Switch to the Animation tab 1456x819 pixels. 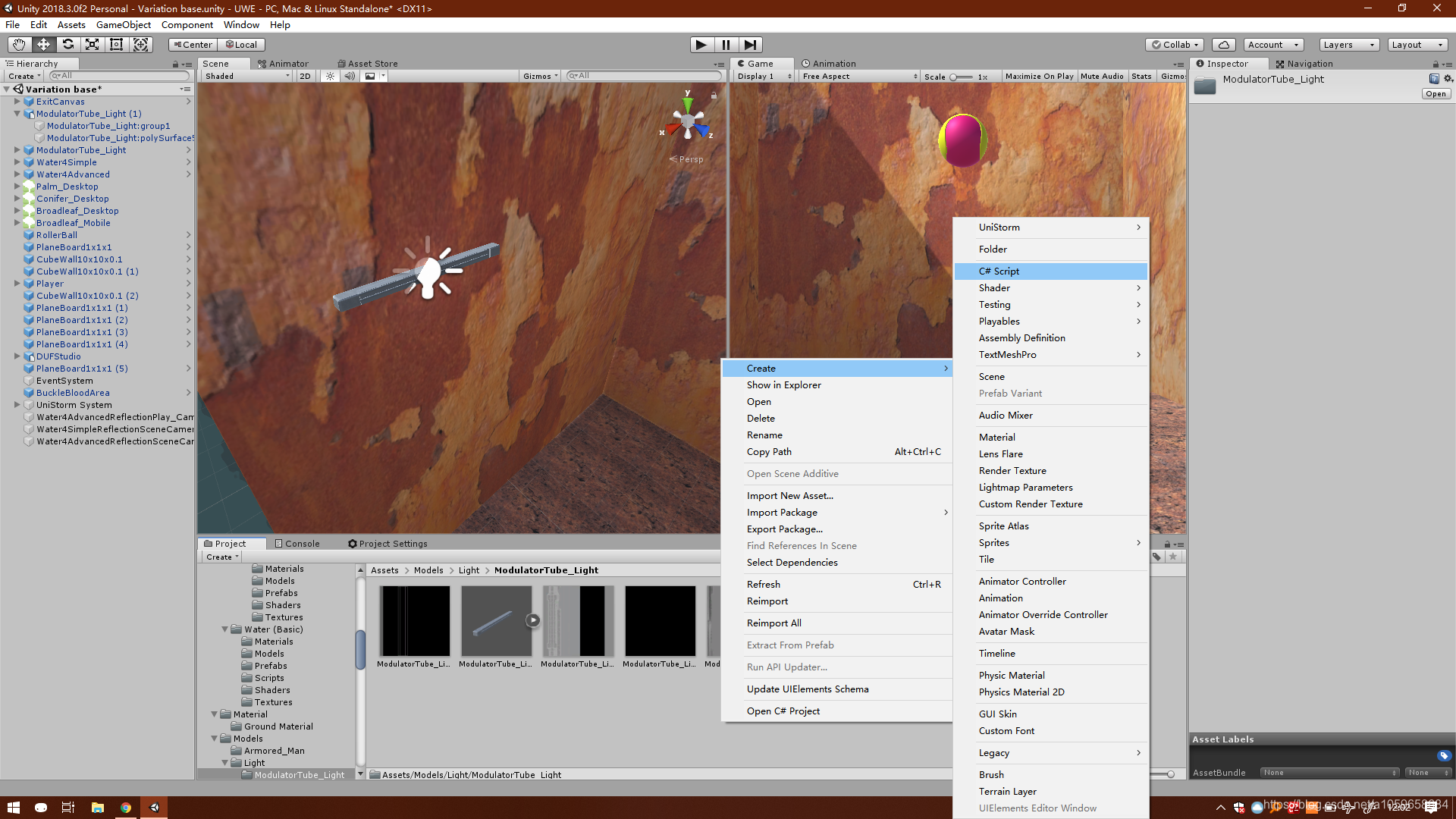[x=828, y=64]
